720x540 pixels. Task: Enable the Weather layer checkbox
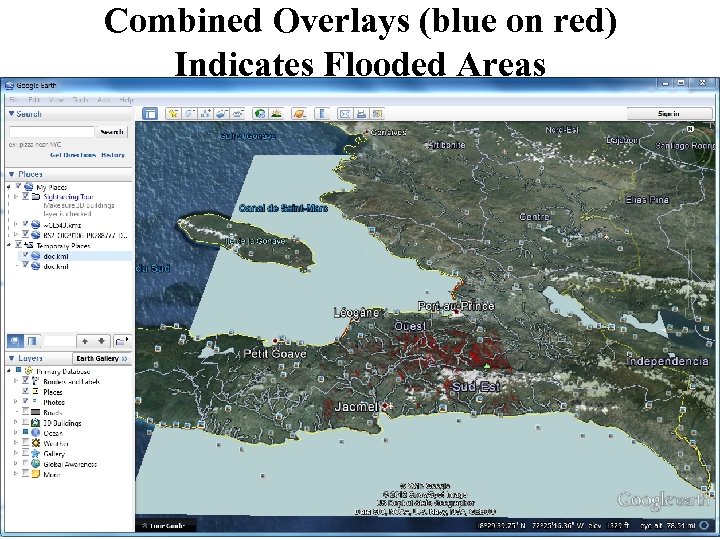click(x=26, y=443)
